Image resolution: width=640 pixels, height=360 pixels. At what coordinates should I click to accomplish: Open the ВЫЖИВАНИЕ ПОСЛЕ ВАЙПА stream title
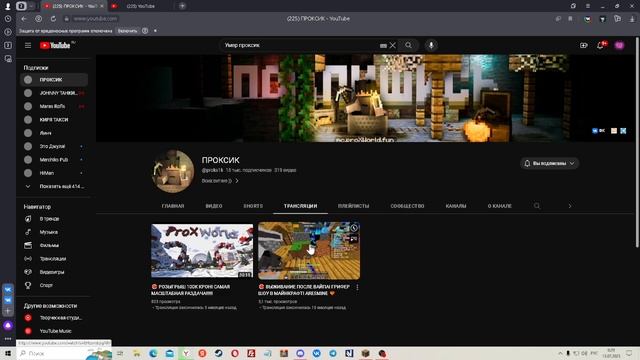point(304,290)
